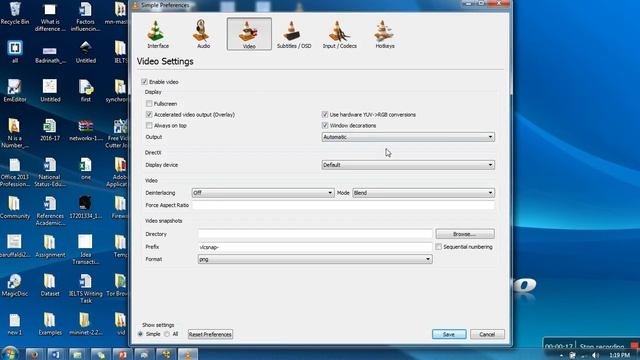The width and height of the screenshot is (640, 360).
Task: Open the National Status-Edu document
Action: point(50,172)
